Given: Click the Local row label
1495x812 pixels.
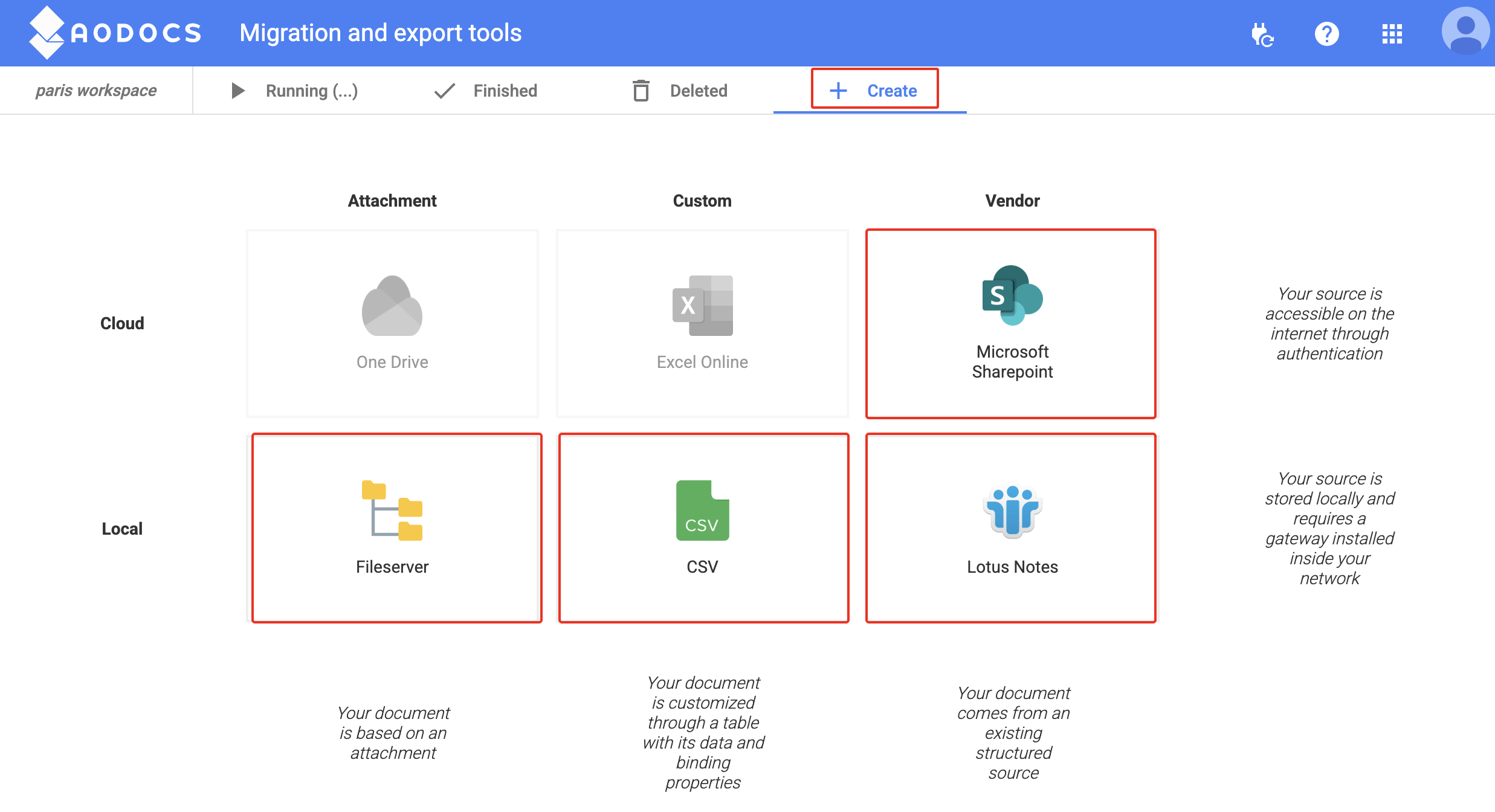Looking at the screenshot, I should click(x=122, y=529).
